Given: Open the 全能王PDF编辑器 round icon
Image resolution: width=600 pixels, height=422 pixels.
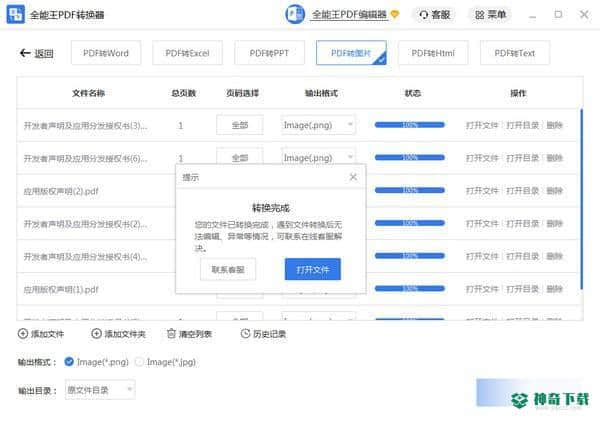Looking at the screenshot, I should point(295,15).
